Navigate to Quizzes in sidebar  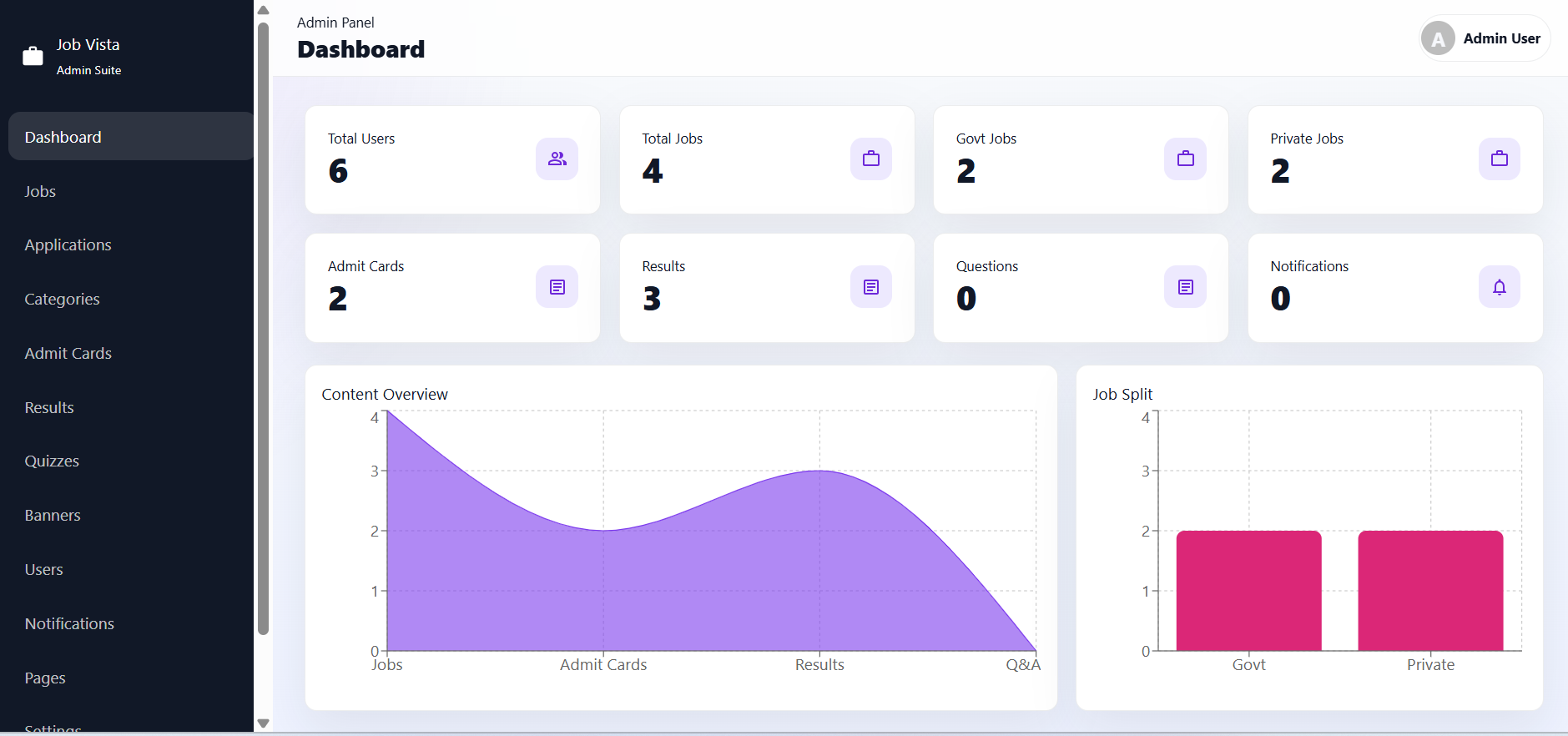[131, 461]
